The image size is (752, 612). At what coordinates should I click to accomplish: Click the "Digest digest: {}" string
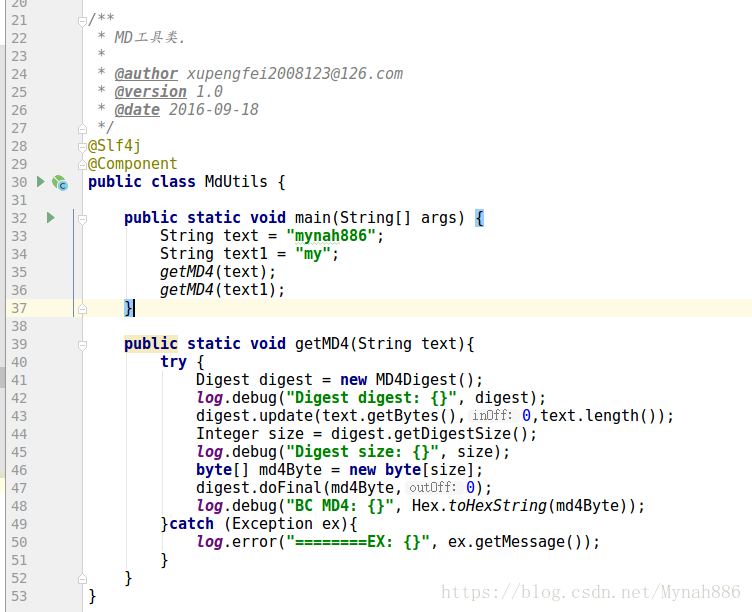coord(371,398)
